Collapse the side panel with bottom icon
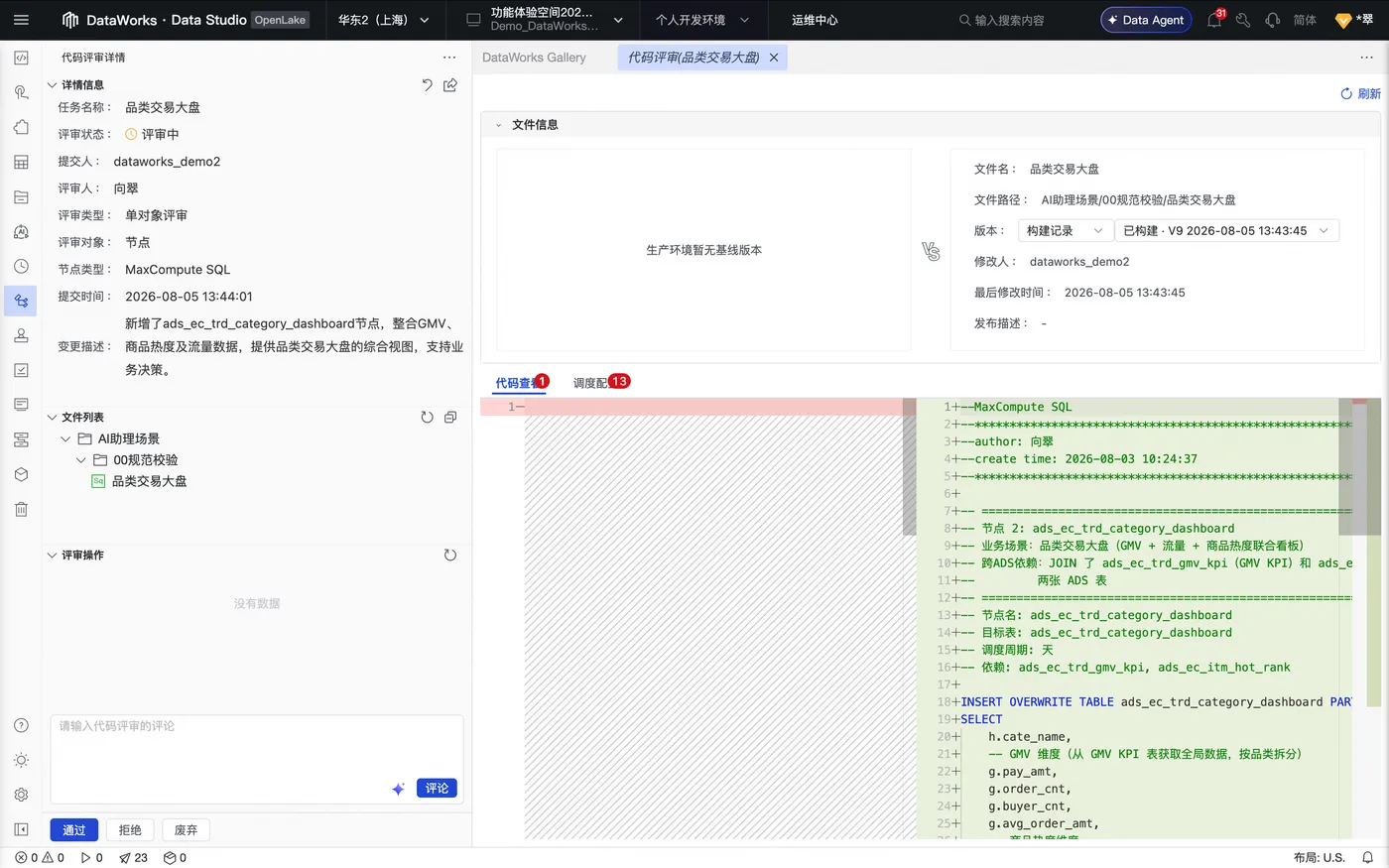This screenshot has height=868, width=1389. (x=21, y=829)
